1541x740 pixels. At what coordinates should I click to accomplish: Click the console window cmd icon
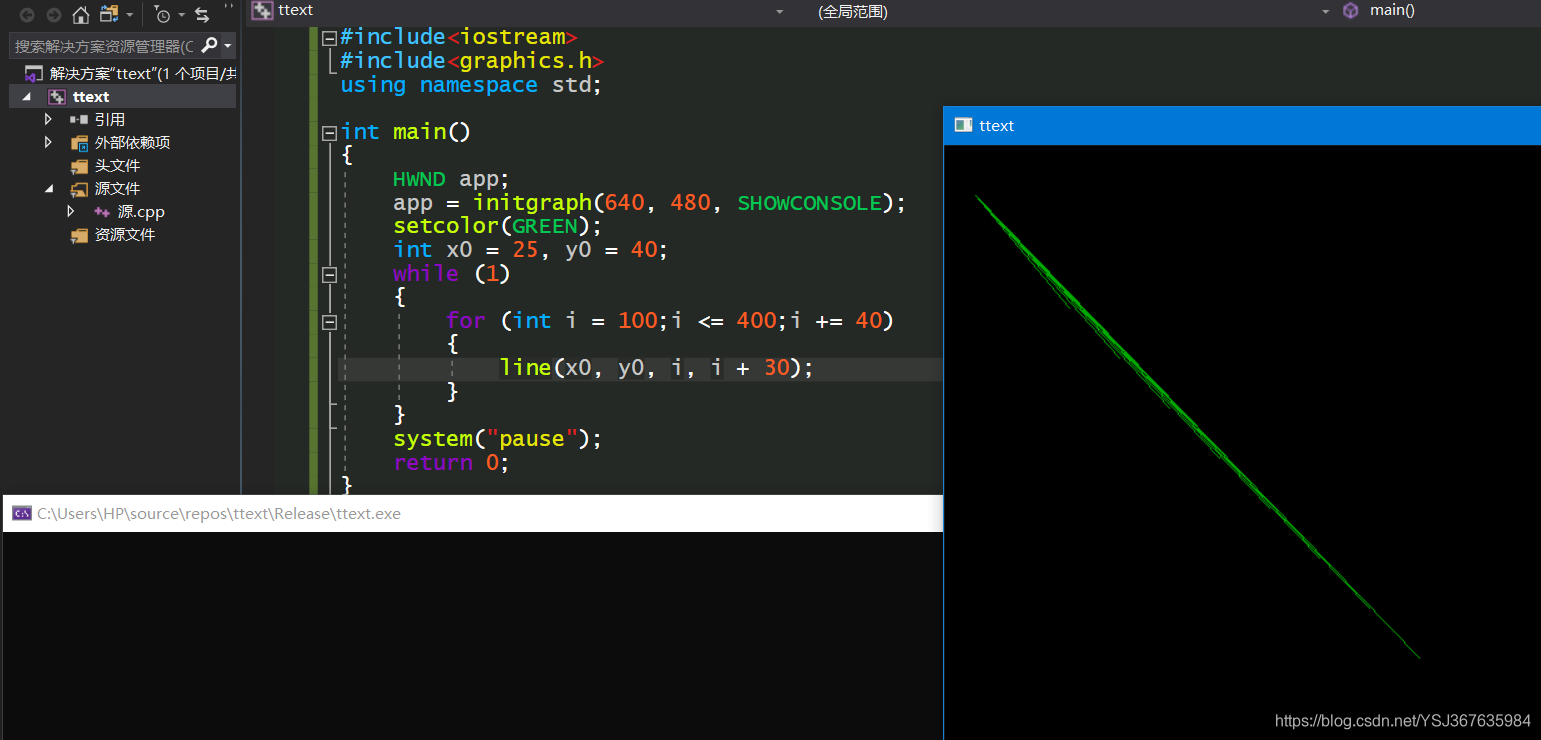click(22, 513)
